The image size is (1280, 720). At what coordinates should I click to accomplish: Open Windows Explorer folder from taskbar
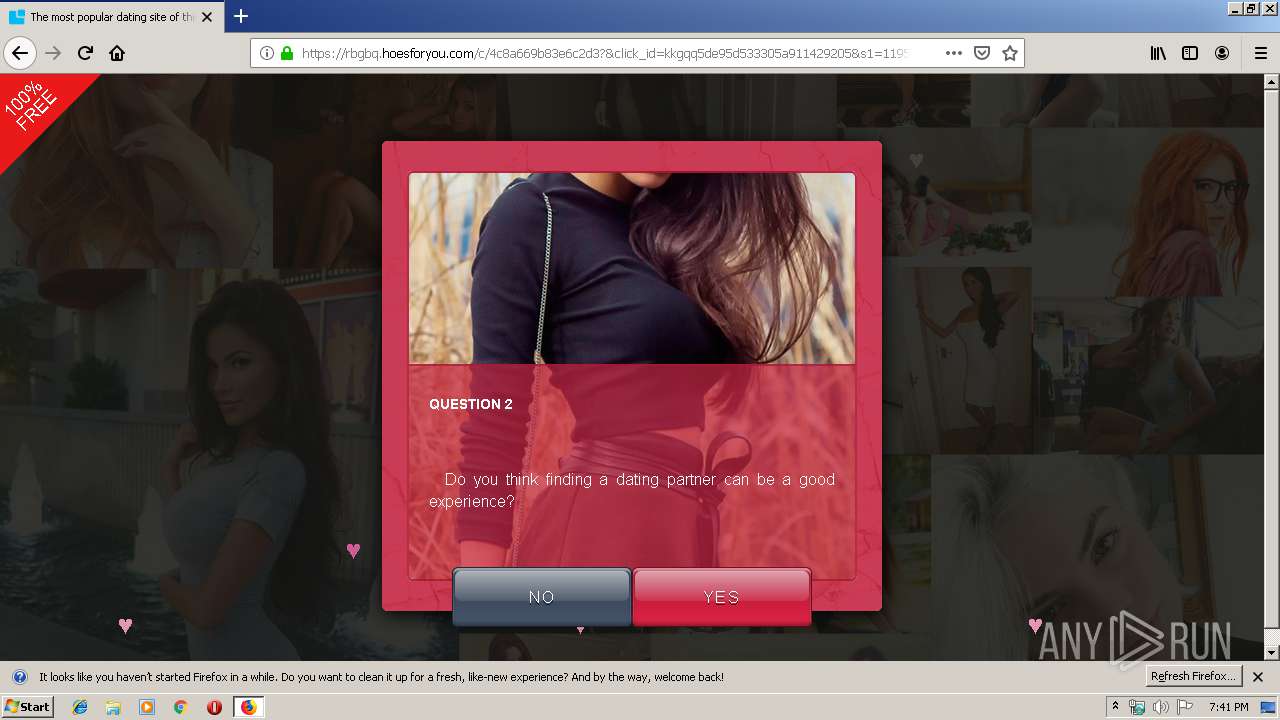[113, 707]
